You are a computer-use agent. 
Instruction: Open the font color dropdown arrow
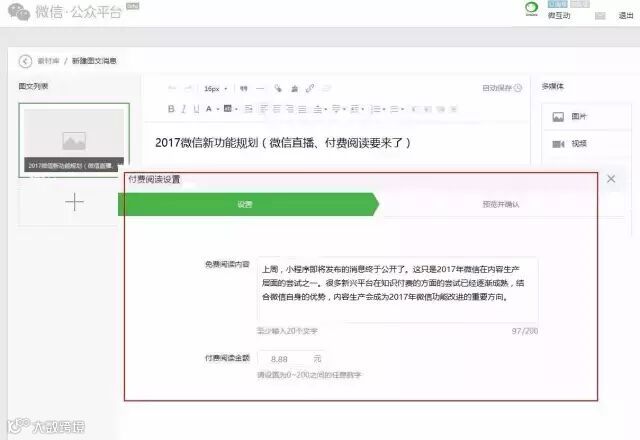pos(218,109)
